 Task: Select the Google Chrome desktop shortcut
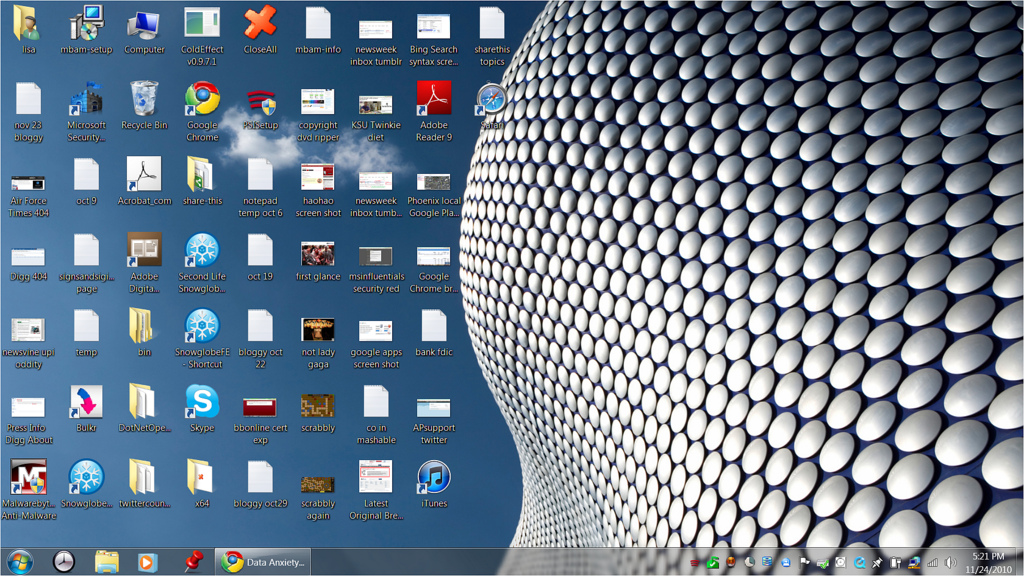[x=202, y=111]
